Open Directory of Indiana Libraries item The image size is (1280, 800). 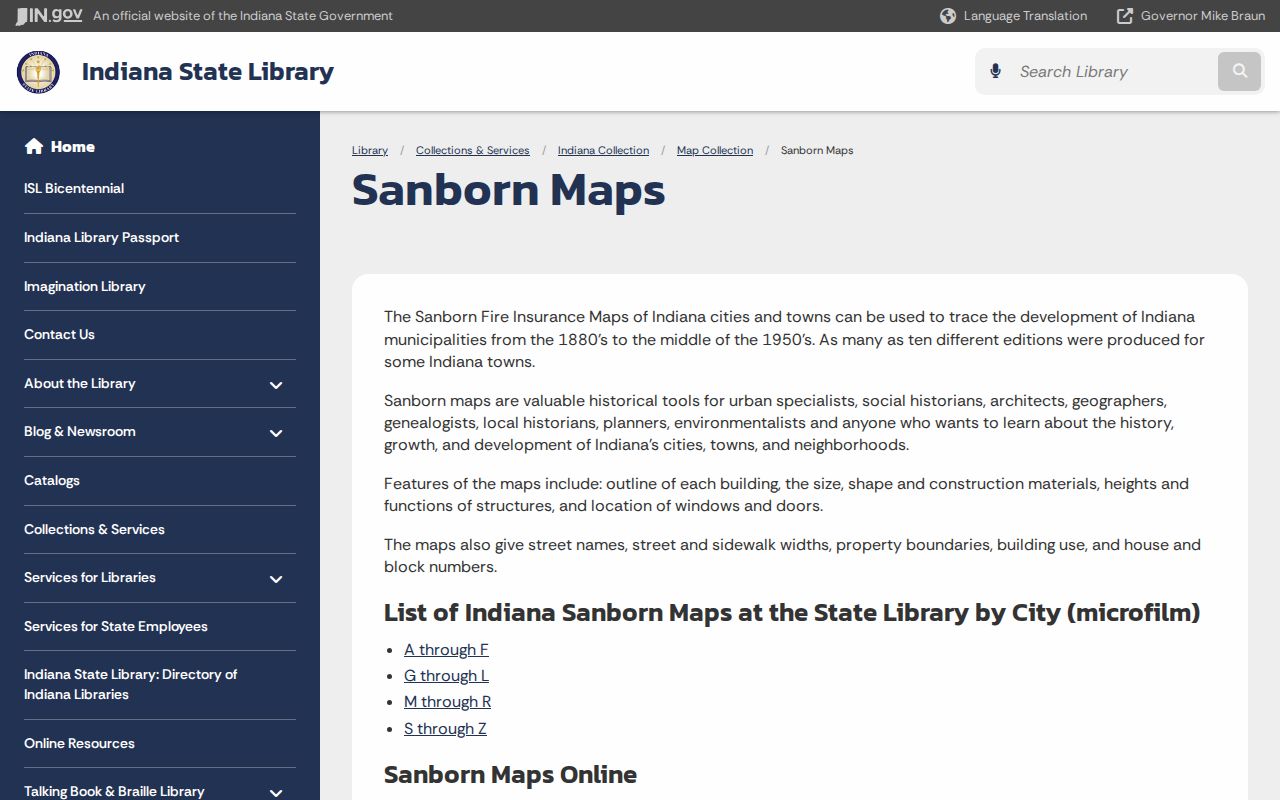(x=131, y=684)
